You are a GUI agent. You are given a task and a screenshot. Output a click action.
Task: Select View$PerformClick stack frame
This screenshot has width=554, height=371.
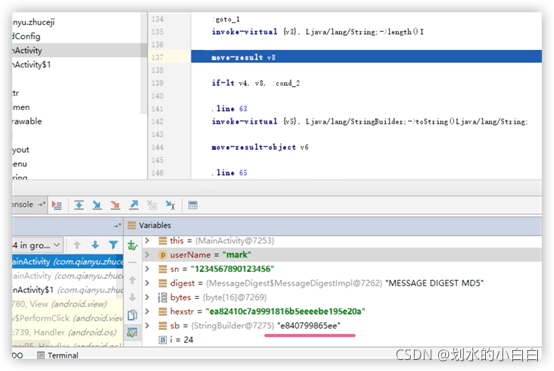[67, 318]
